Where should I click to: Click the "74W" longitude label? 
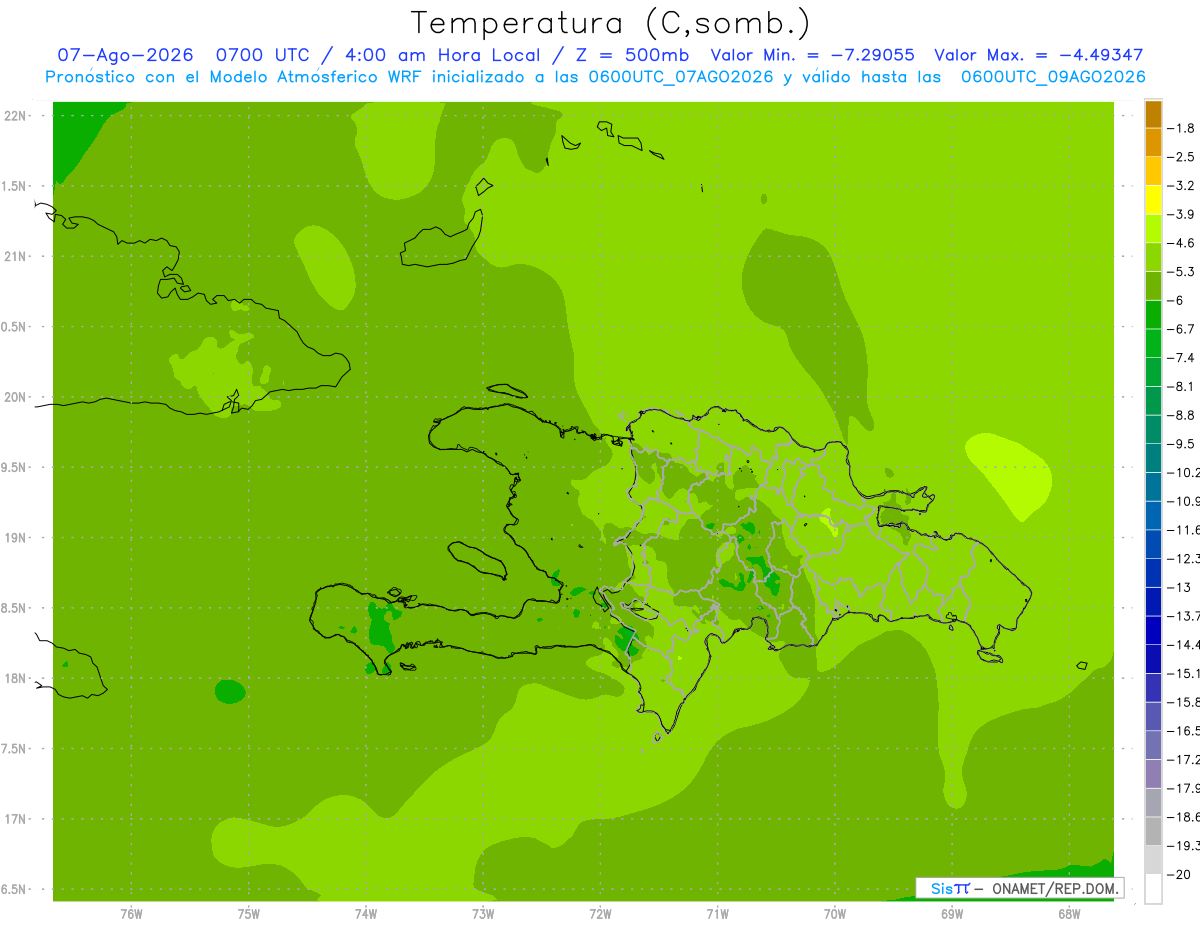coord(365,914)
